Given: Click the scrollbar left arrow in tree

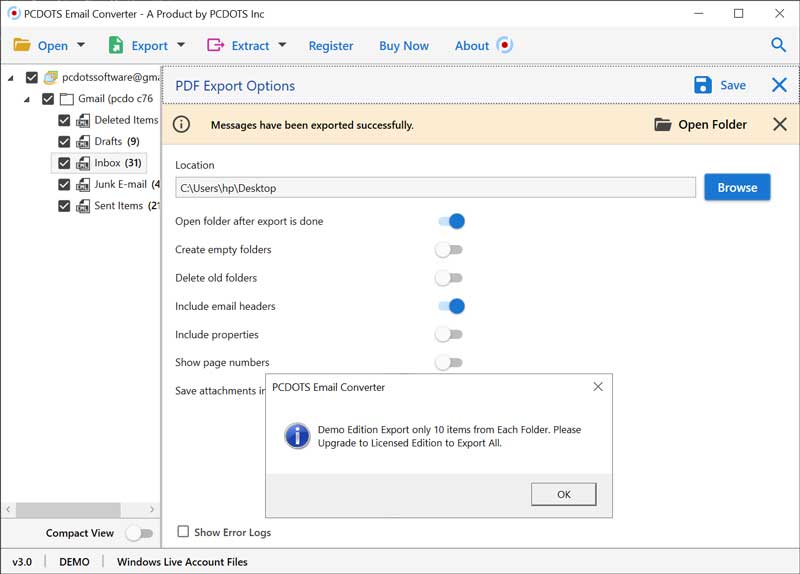Looking at the screenshot, I should [8, 509].
